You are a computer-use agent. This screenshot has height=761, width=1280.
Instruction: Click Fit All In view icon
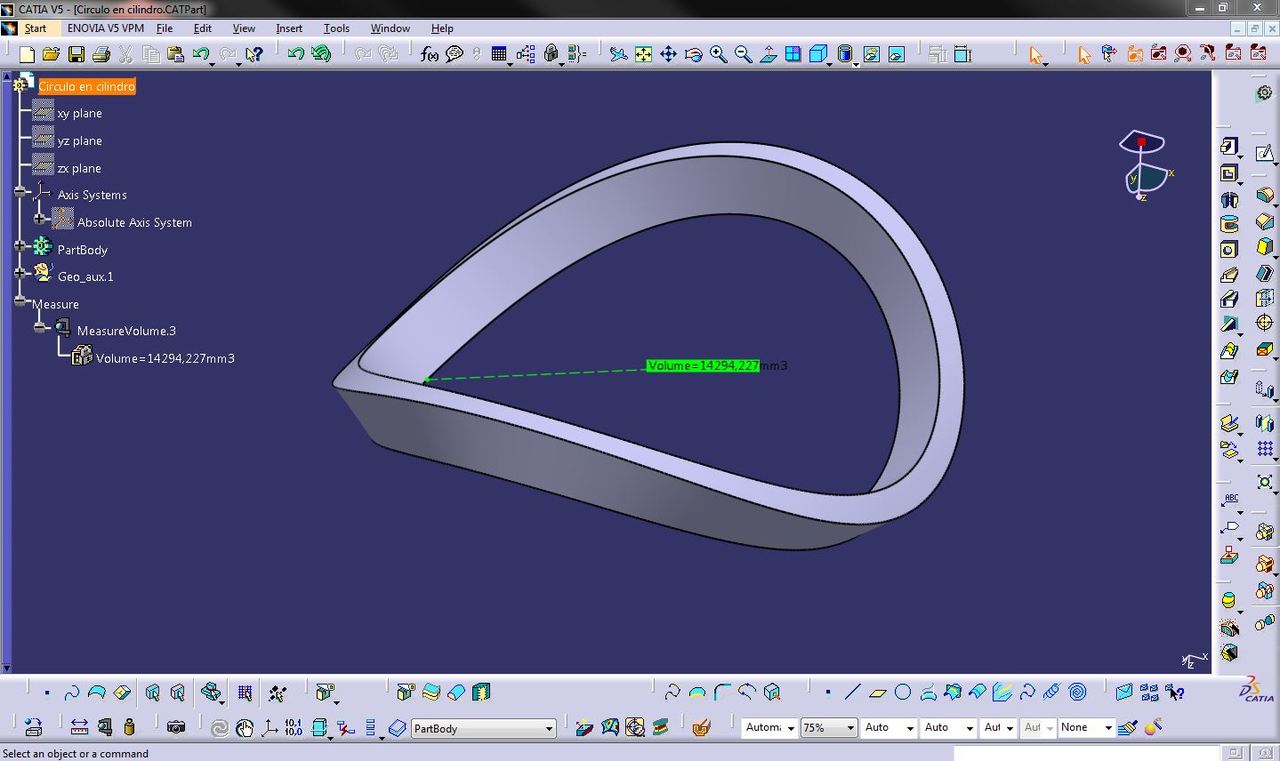[x=643, y=54]
